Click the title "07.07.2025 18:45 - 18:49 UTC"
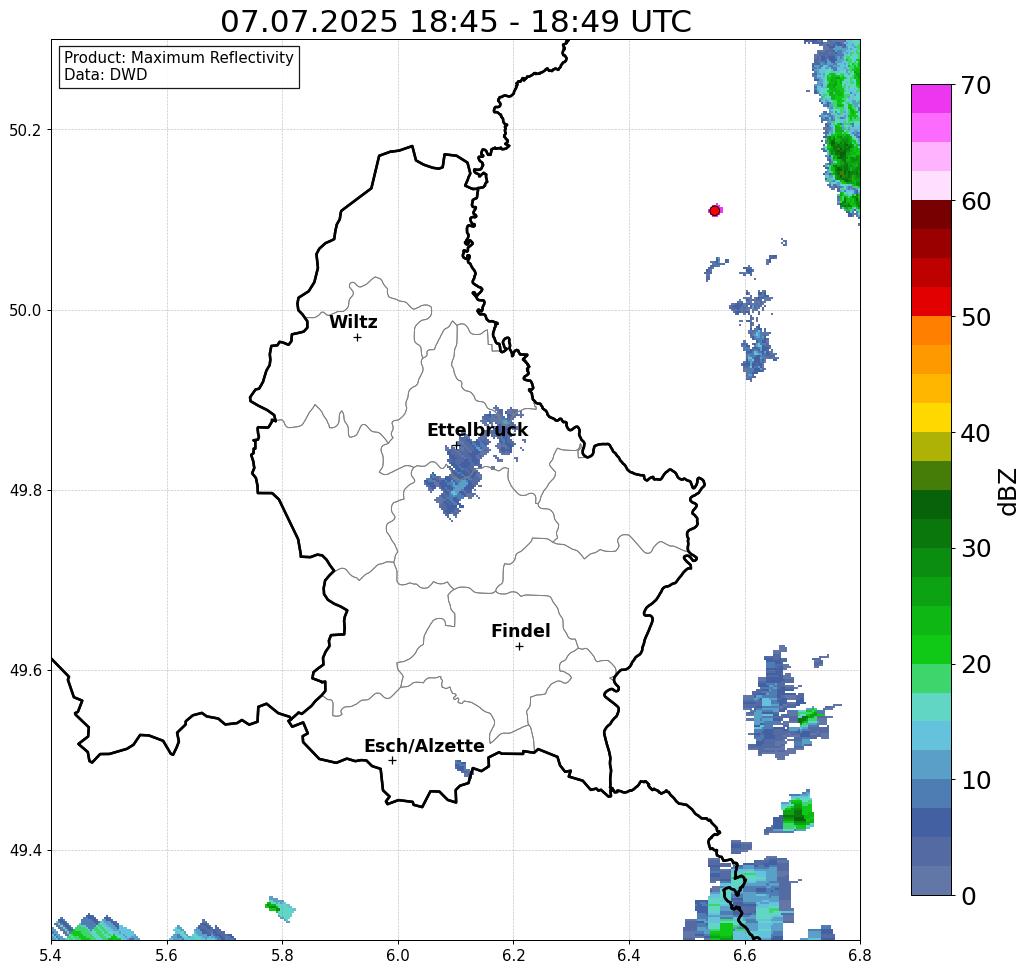1029x973 pixels. coord(455,21)
